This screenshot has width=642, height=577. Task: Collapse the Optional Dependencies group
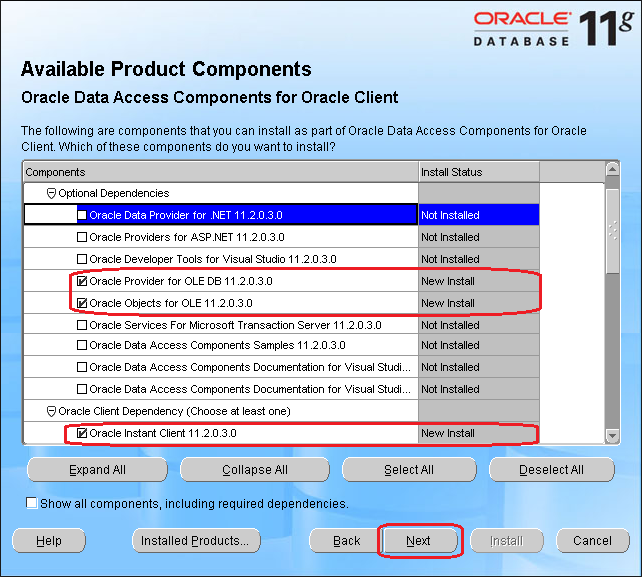tap(51, 193)
